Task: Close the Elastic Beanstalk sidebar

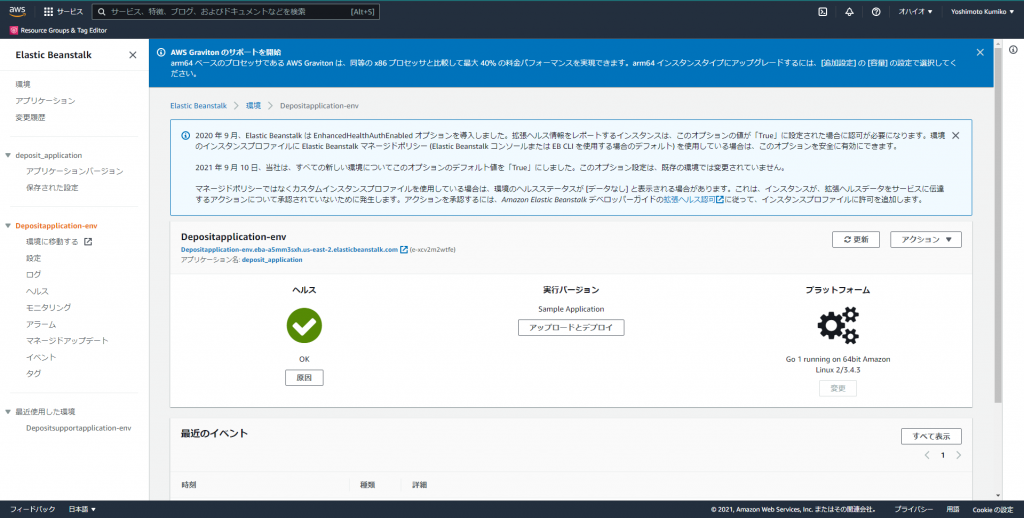Action: coord(133,55)
